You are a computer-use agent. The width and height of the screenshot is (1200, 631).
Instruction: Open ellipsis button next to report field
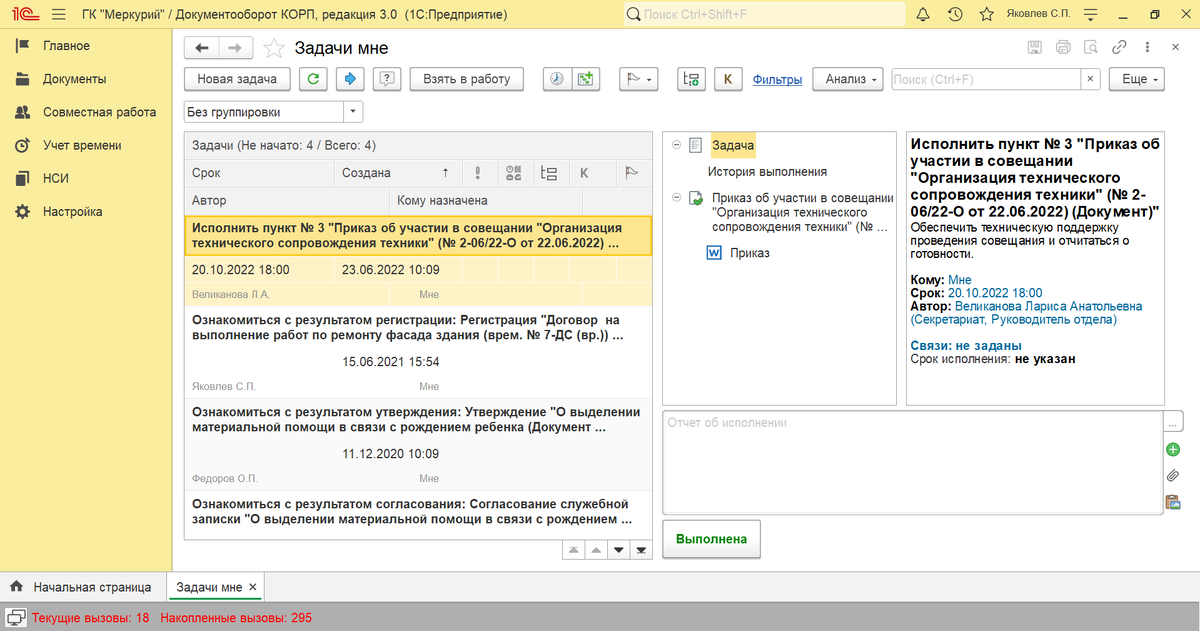click(1174, 421)
